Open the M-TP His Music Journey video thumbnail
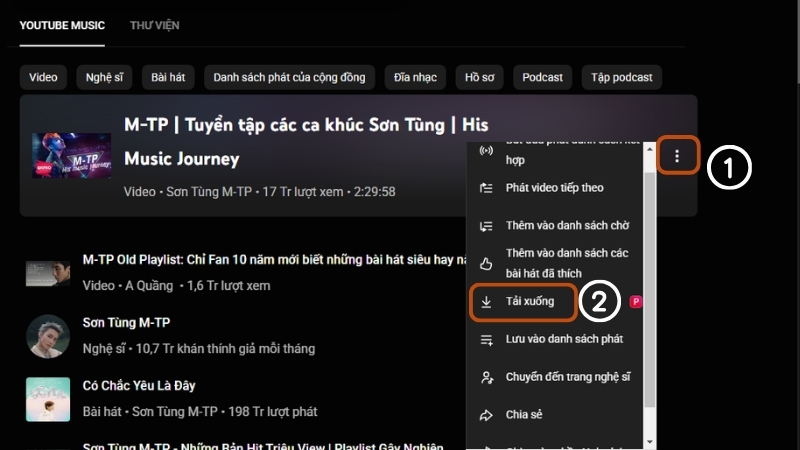Image resolution: width=800 pixels, height=450 pixels. tap(71, 156)
